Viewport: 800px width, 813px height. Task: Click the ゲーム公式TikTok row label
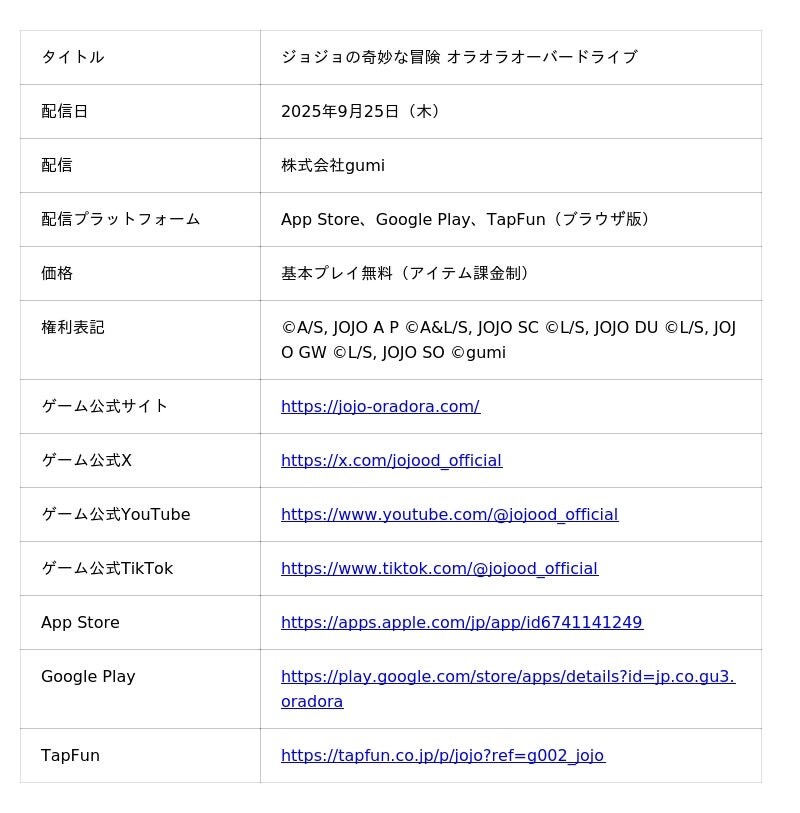(106, 568)
